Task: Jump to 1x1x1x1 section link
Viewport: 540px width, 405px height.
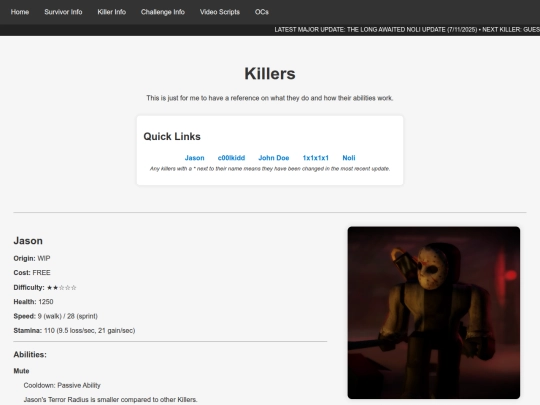Action: (x=316, y=158)
